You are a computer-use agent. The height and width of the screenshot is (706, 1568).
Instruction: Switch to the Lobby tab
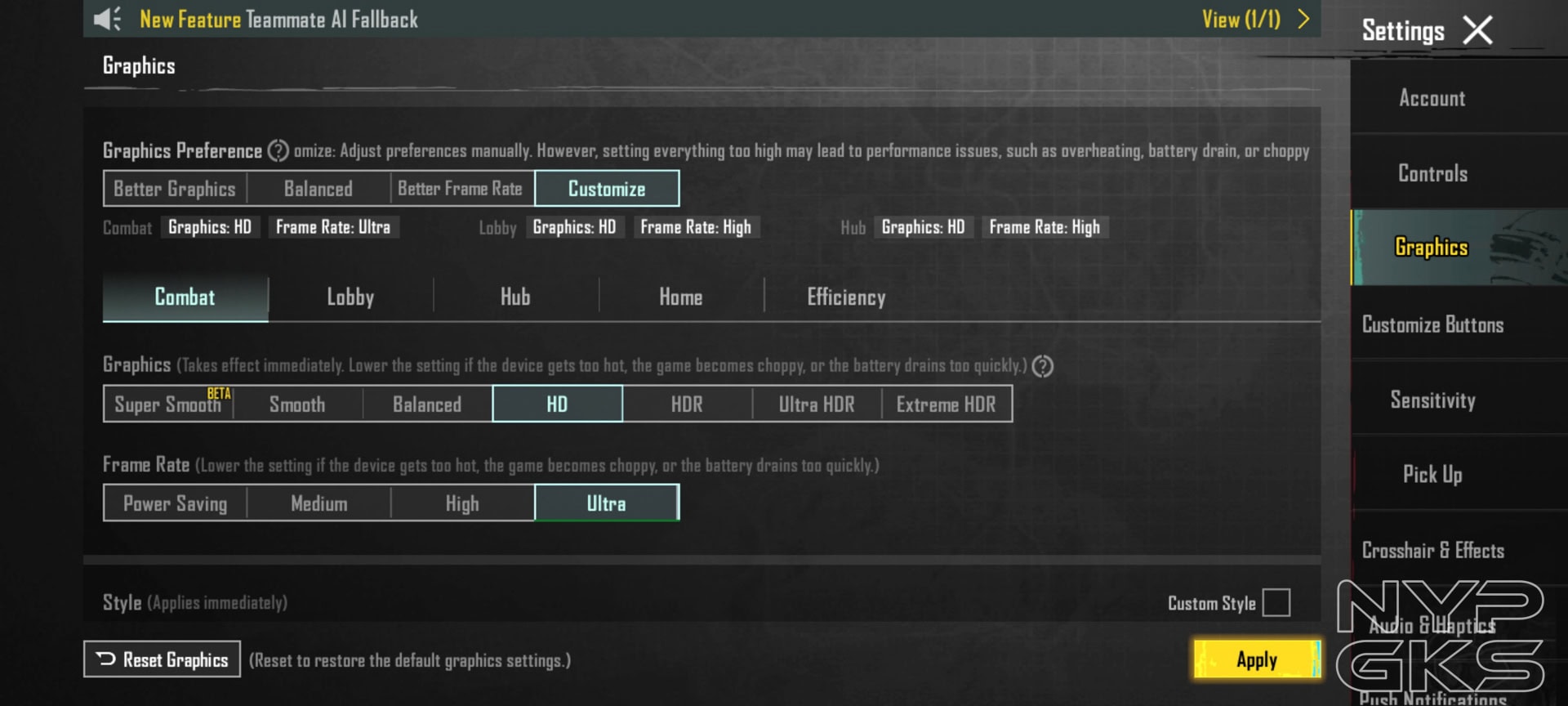coord(350,297)
